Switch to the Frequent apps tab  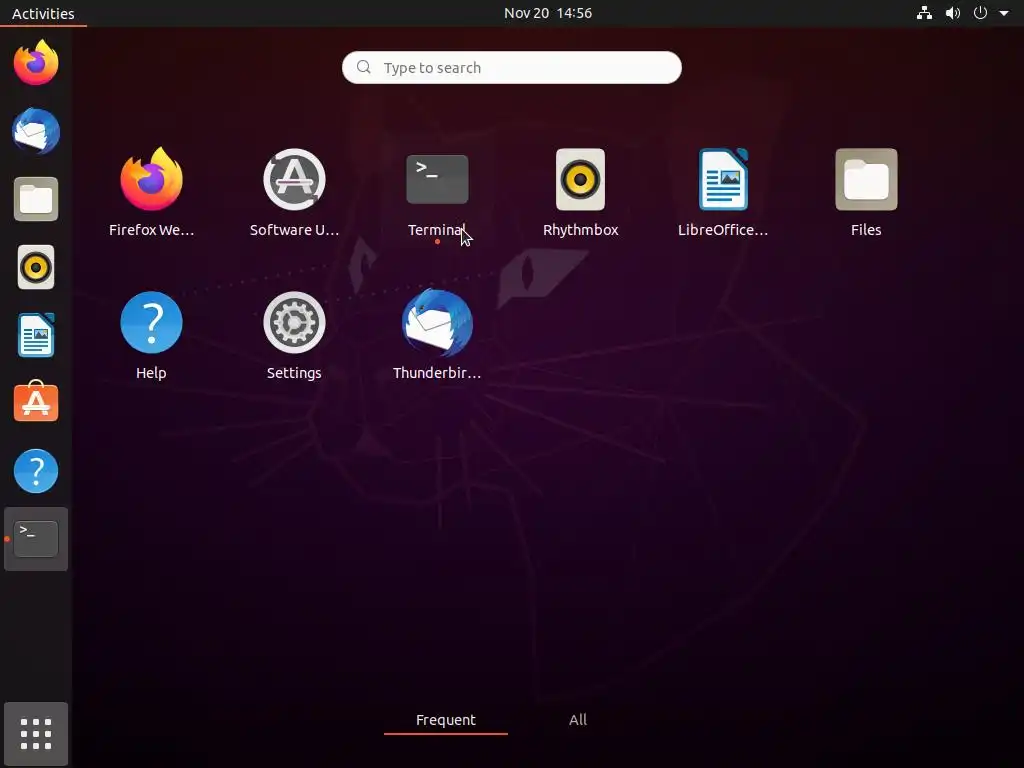click(446, 720)
